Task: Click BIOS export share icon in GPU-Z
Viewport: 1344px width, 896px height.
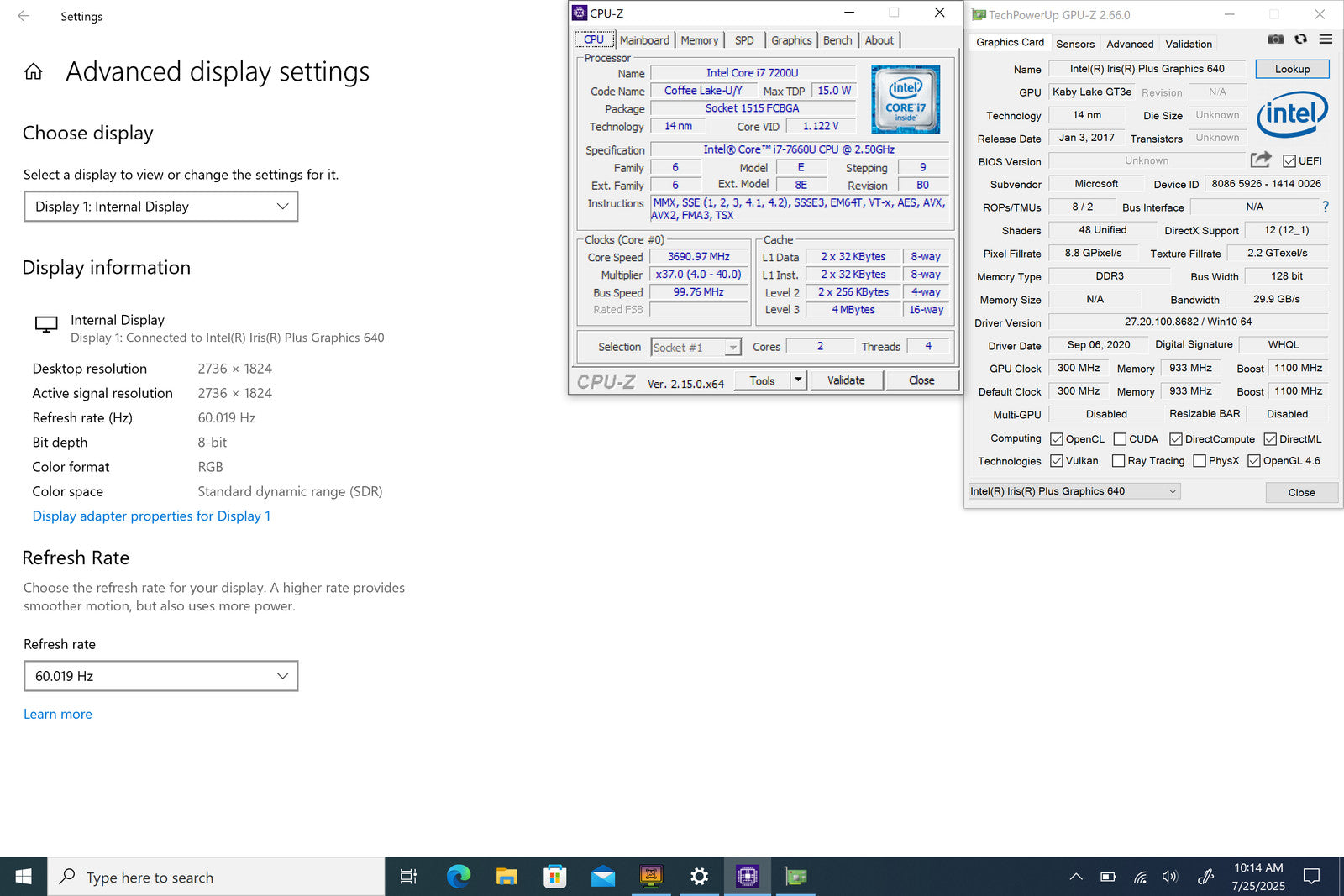Action: (x=1261, y=160)
